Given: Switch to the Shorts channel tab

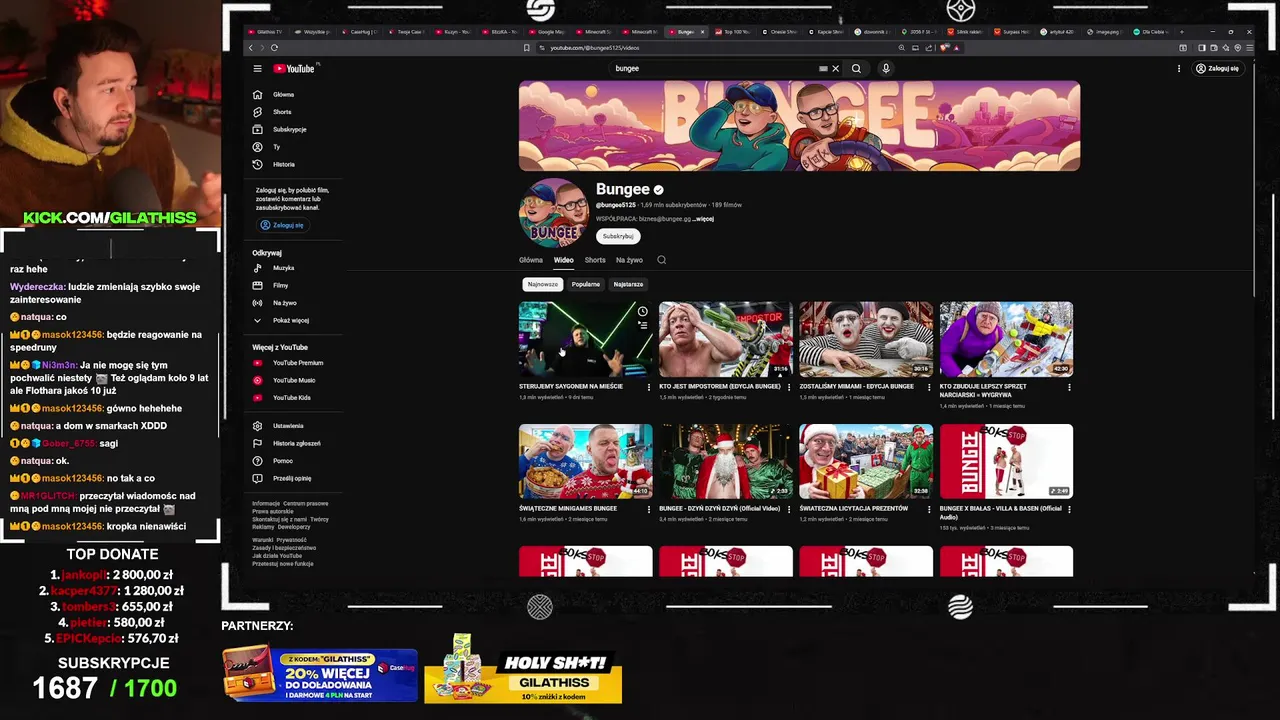Looking at the screenshot, I should [595, 260].
